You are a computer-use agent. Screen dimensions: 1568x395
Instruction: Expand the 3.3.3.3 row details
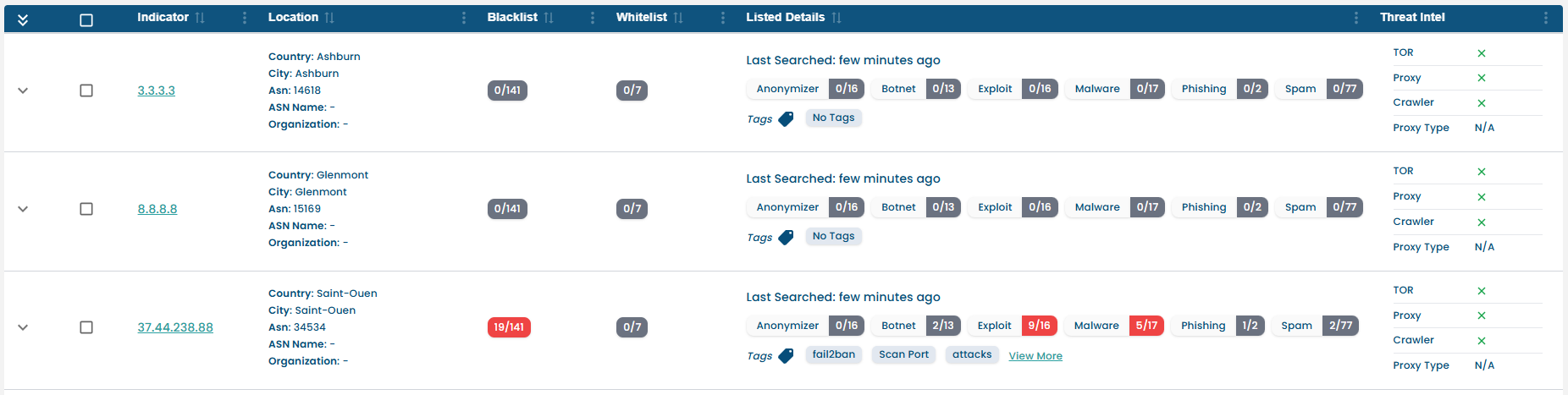(x=23, y=91)
